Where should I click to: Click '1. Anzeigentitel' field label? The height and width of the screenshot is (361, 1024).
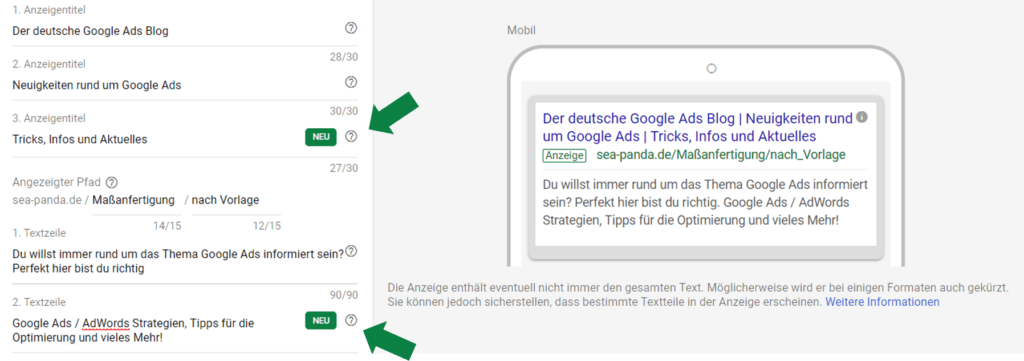tap(48, 10)
